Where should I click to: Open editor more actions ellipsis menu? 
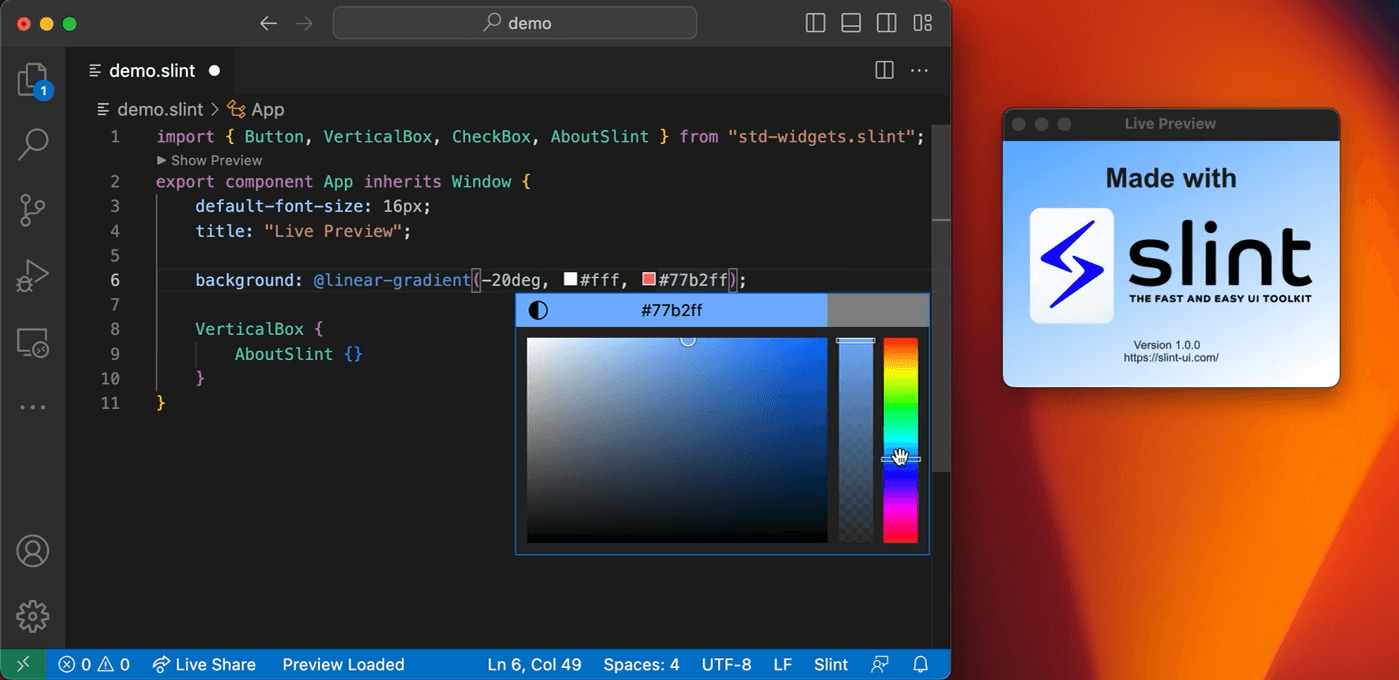coord(919,70)
